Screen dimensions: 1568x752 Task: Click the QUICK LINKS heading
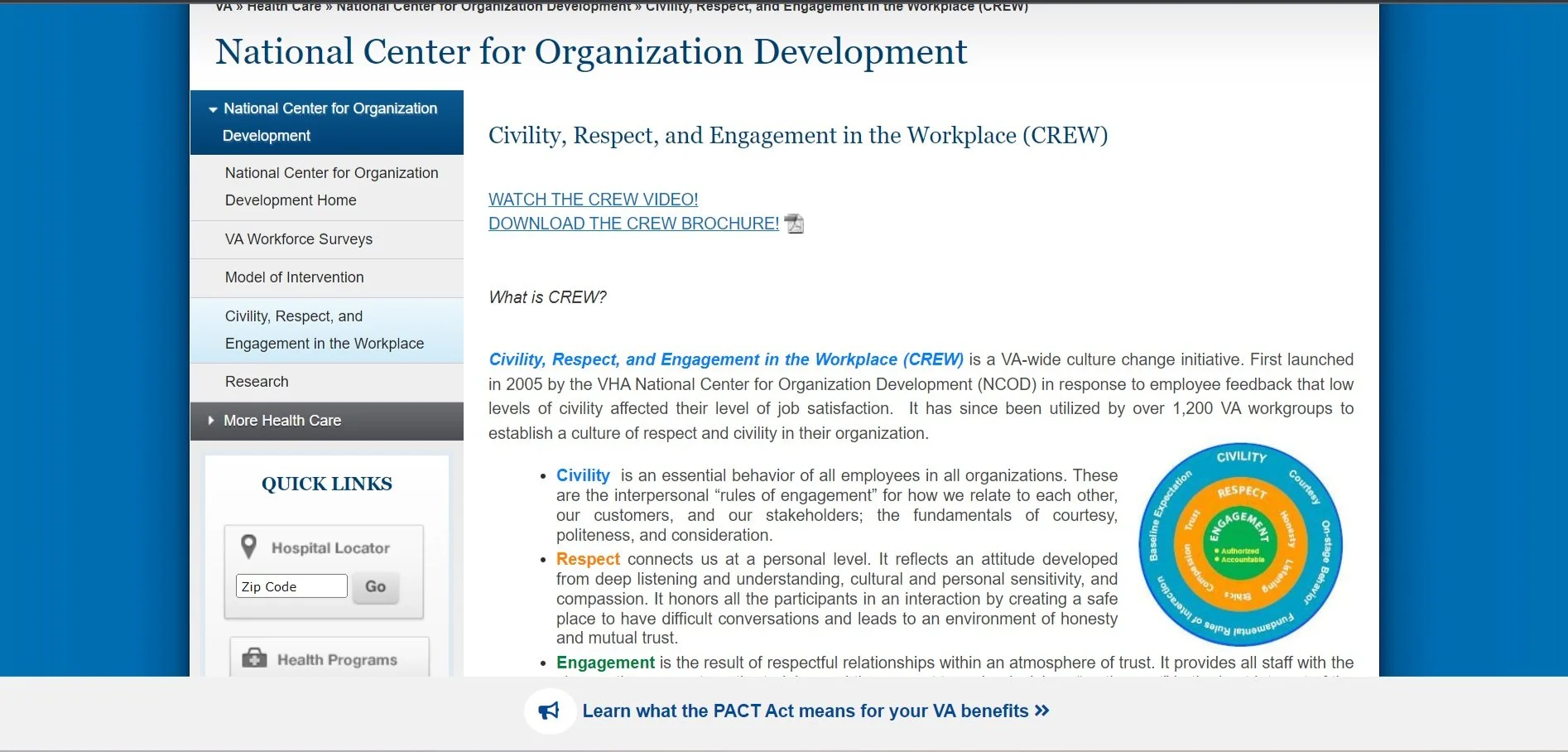pyautogui.click(x=327, y=484)
